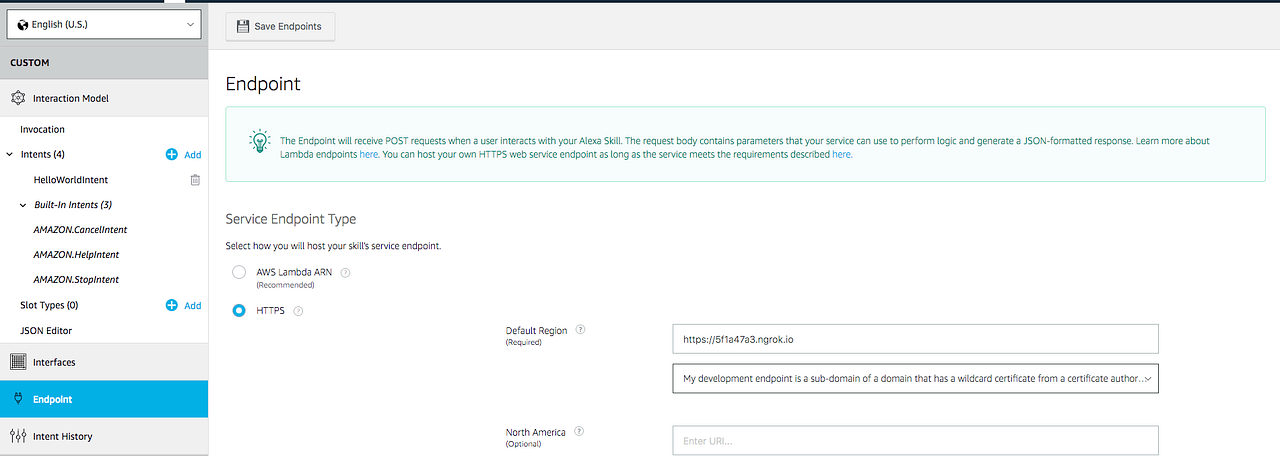Collapse the Intents (4) tree

10,154
